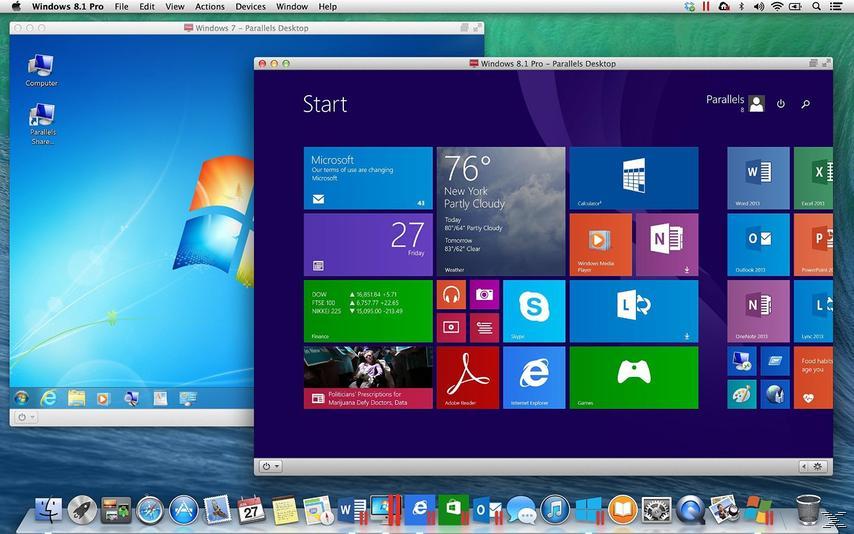Open the Camera tile
Screen dimensions: 854x534
tap(484, 295)
